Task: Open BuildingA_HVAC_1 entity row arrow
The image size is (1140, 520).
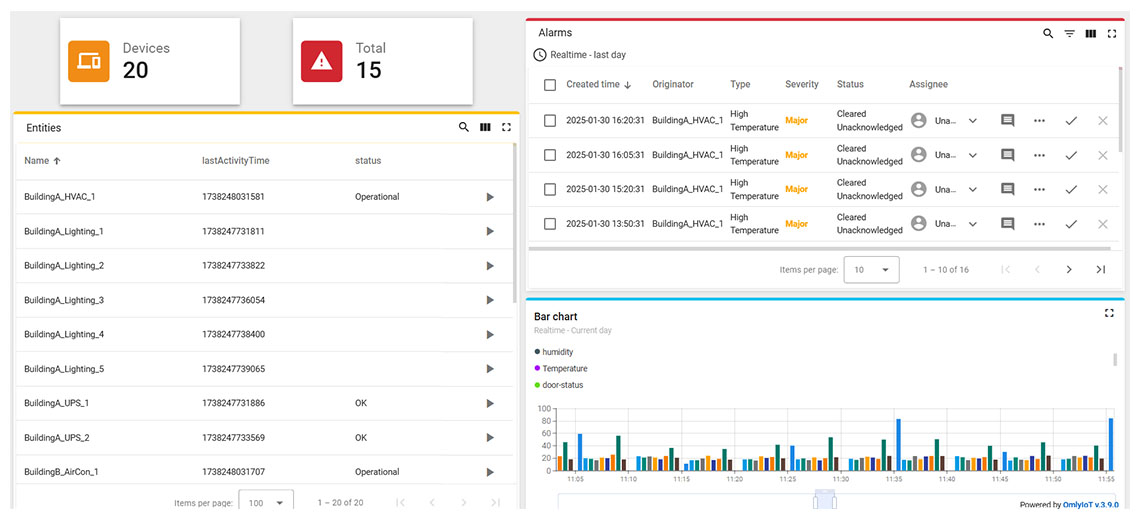Action: point(489,197)
